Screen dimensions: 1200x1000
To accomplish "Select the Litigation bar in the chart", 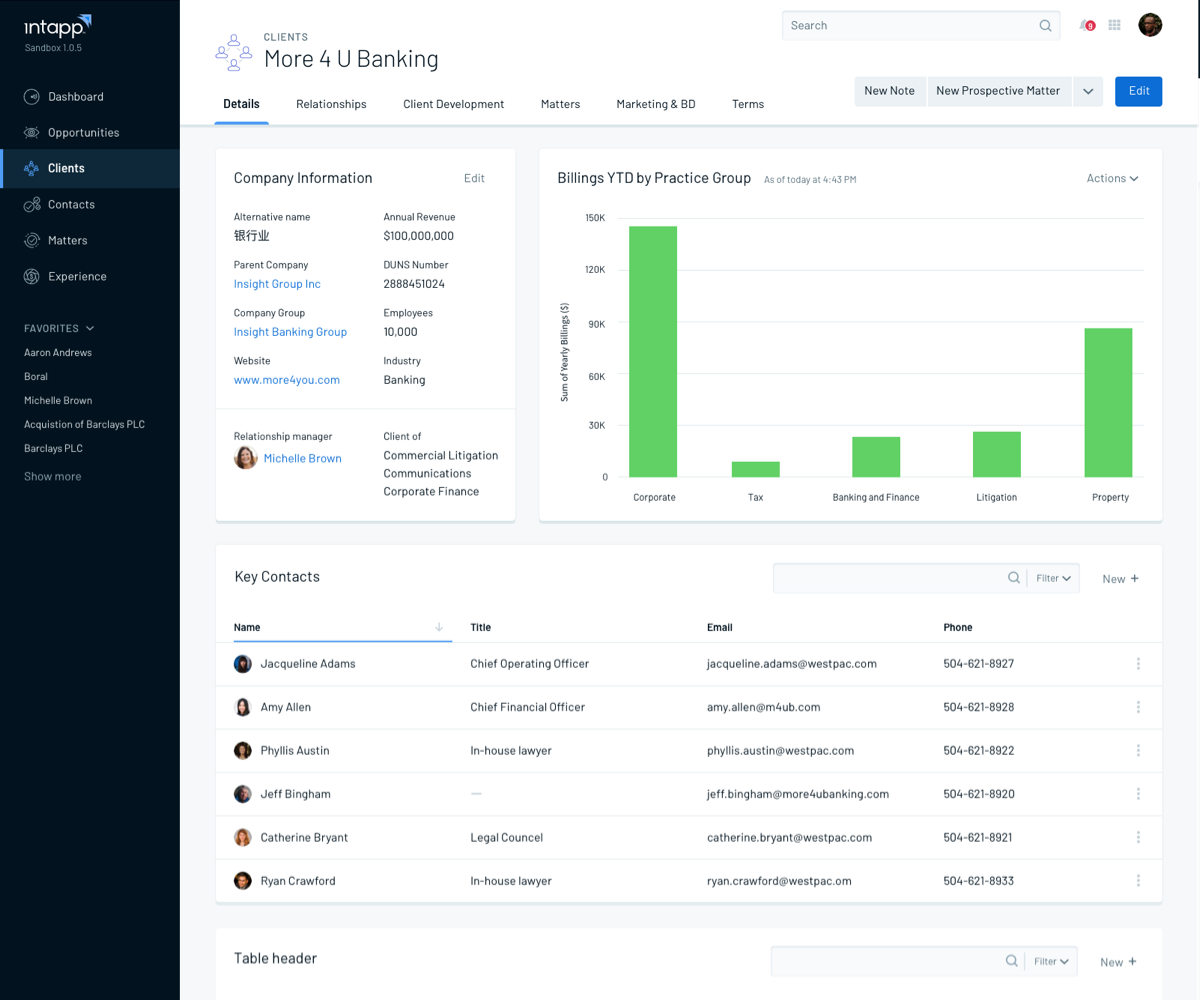I will pyautogui.click(x=997, y=454).
